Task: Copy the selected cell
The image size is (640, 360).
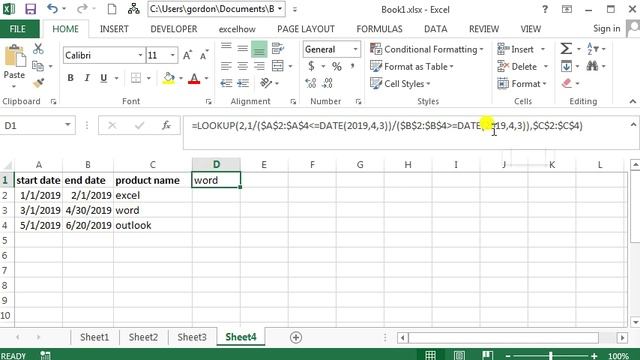Action: point(38,66)
